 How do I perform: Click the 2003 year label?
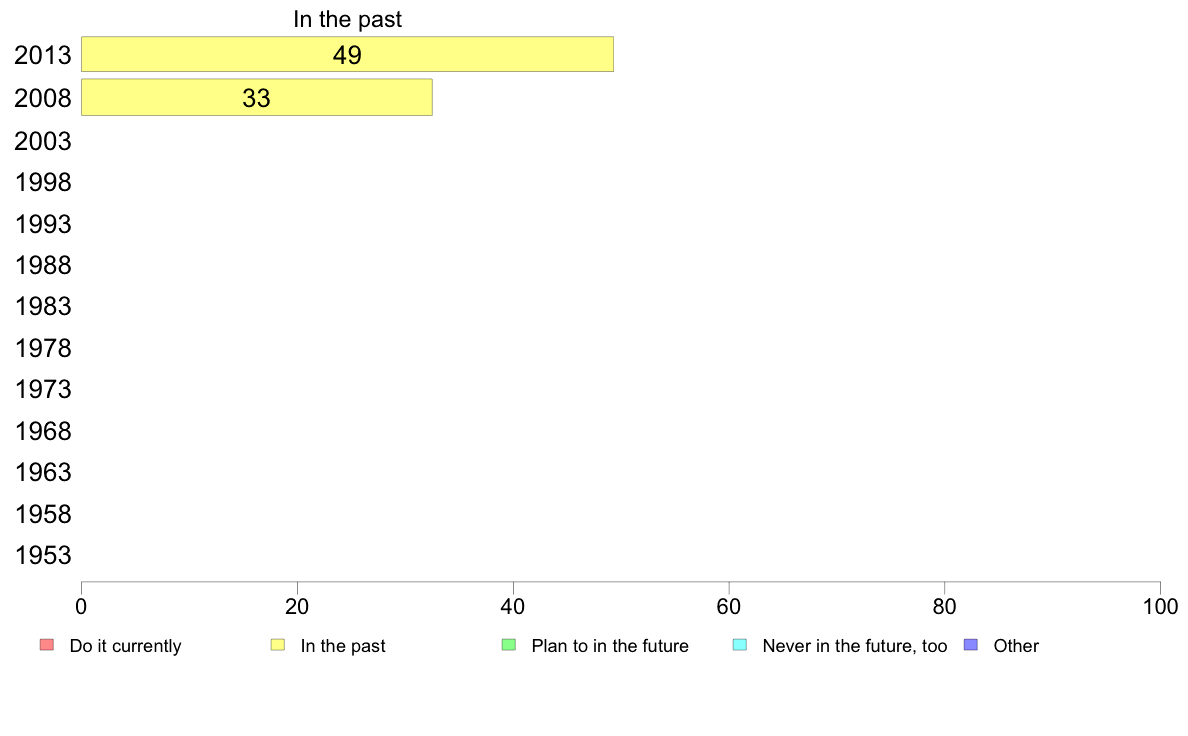pos(42,141)
